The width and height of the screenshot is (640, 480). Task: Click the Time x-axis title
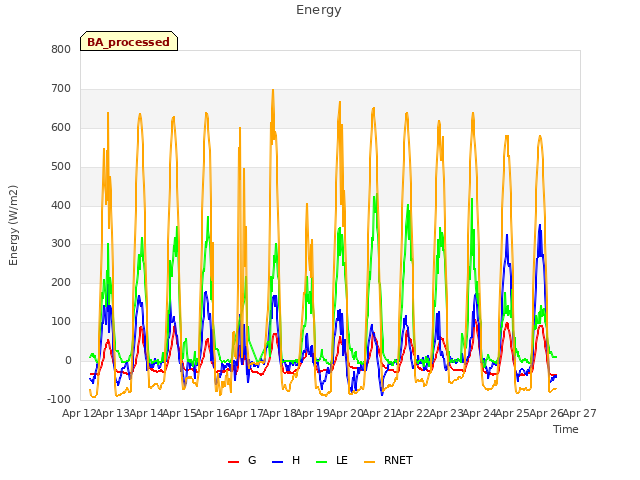point(566,429)
